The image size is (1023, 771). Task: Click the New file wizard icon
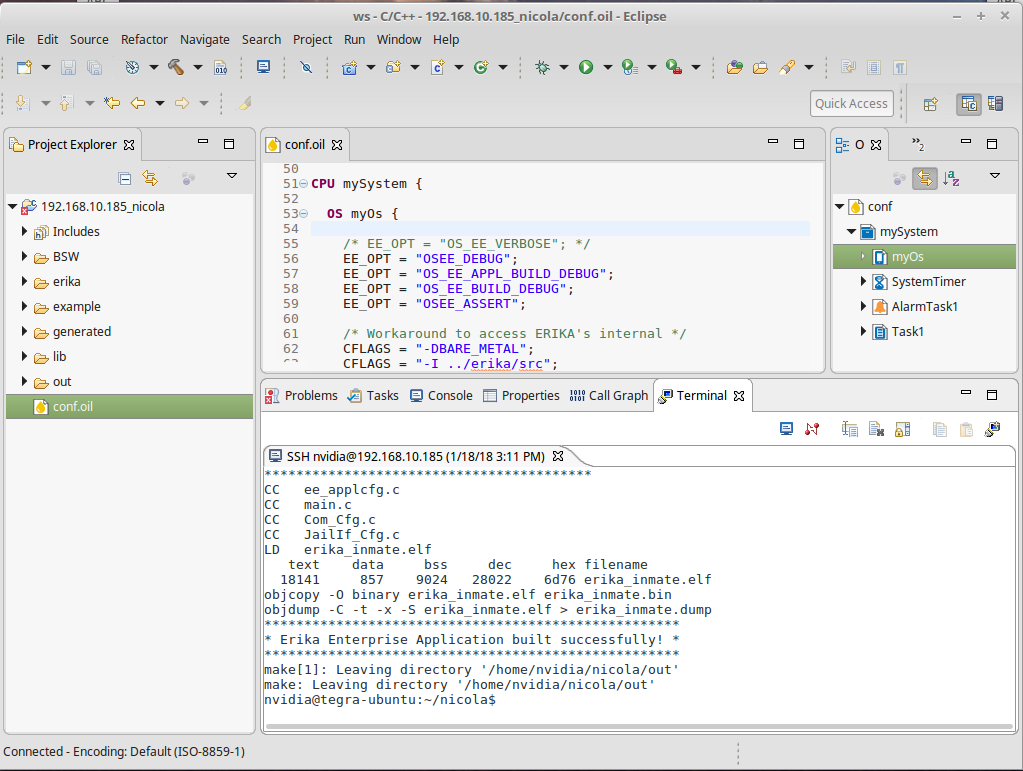24,67
